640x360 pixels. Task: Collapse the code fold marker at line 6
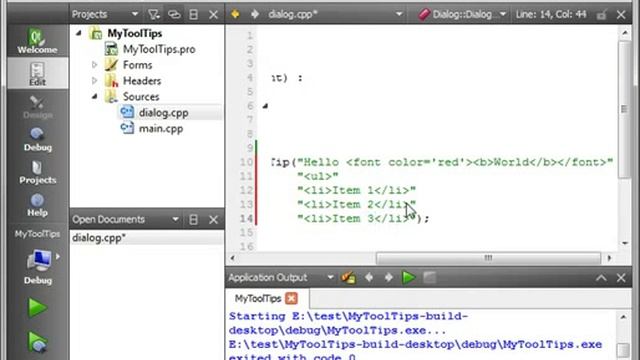(x=265, y=106)
